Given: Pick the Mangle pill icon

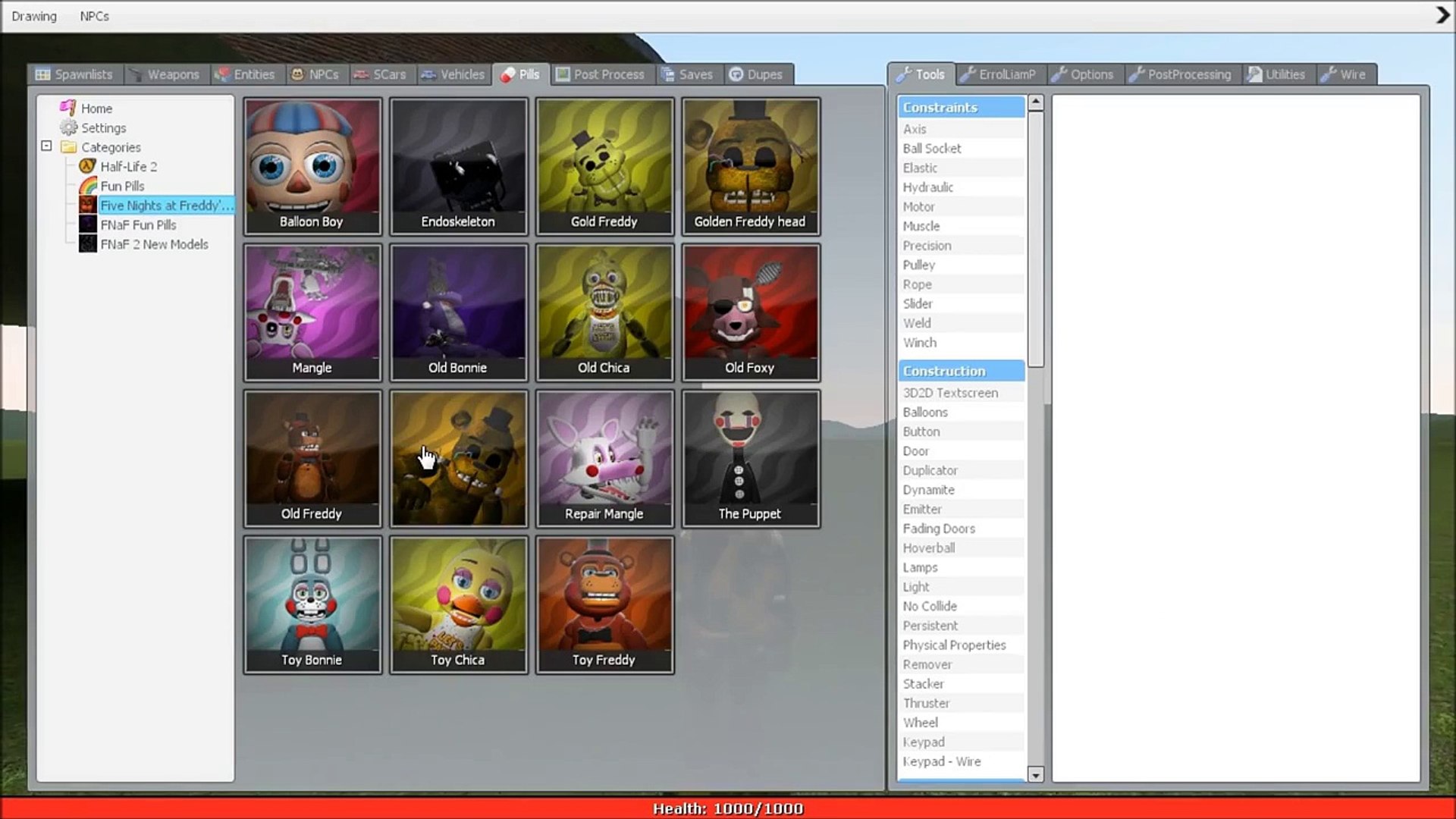Looking at the screenshot, I should [312, 312].
